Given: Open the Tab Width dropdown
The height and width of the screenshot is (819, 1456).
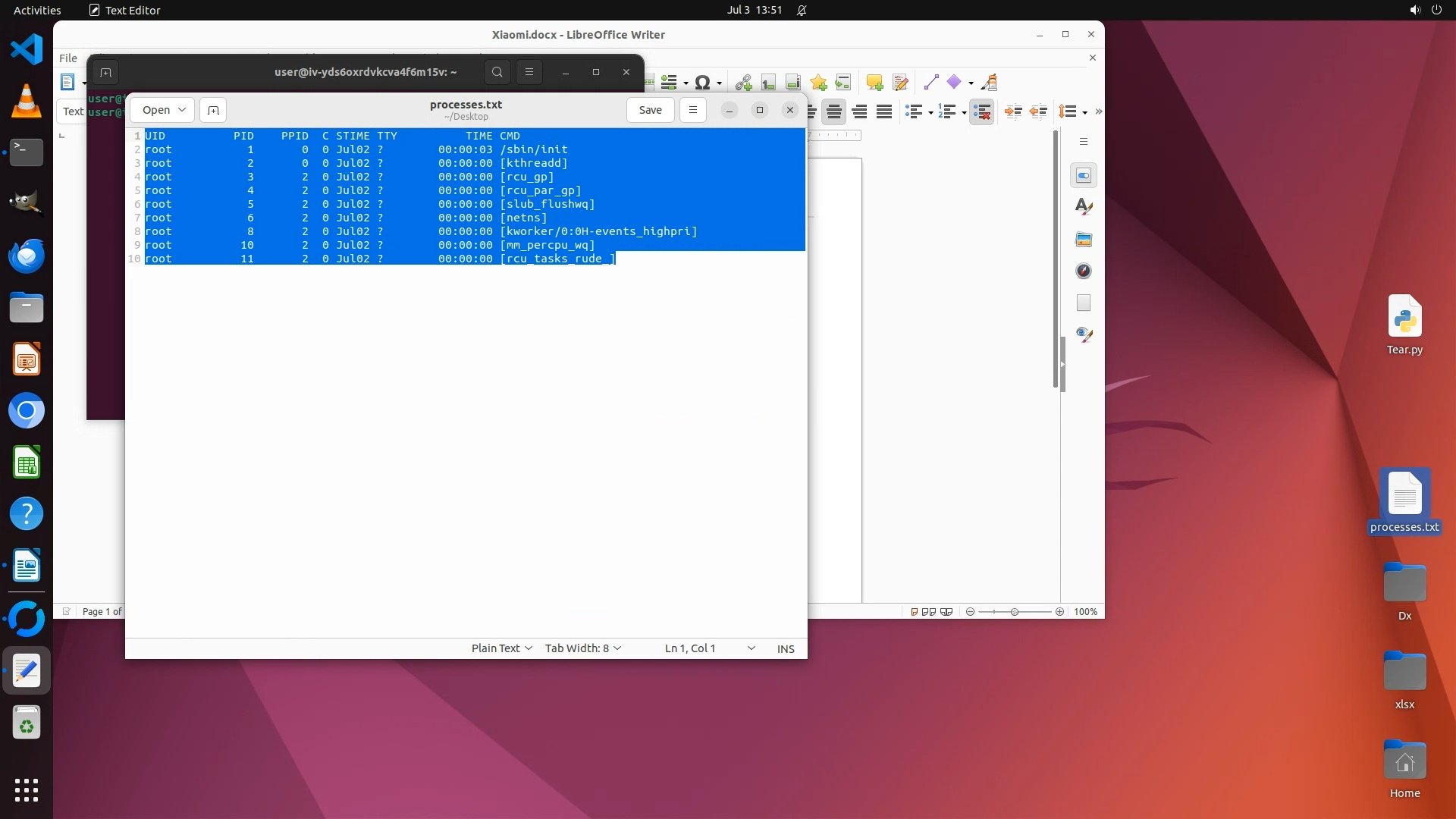Looking at the screenshot, I should (x=583, y=648).
